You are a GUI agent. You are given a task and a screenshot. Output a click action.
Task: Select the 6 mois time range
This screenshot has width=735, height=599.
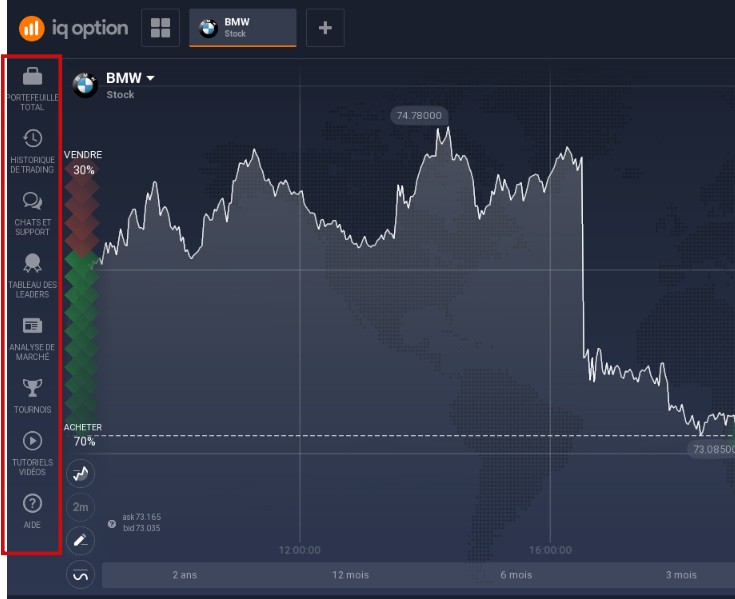516,575
